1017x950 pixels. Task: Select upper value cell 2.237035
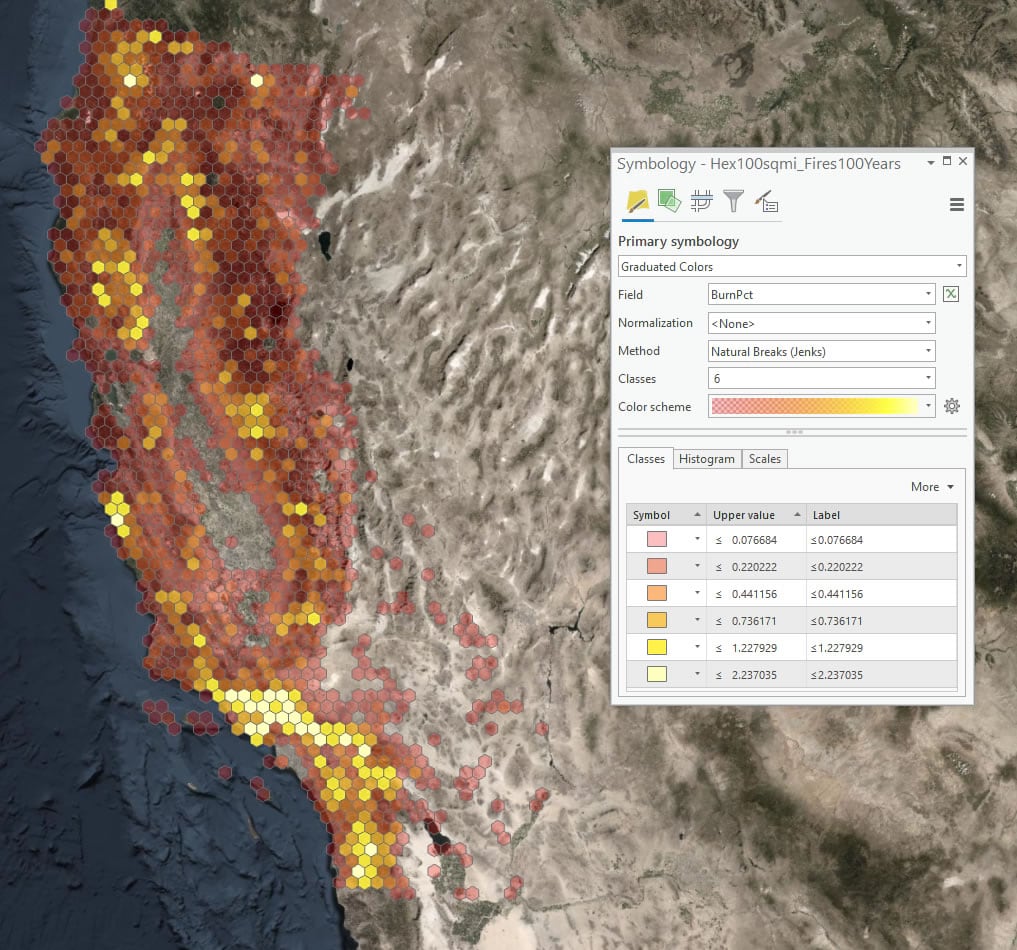click(756, 674)
